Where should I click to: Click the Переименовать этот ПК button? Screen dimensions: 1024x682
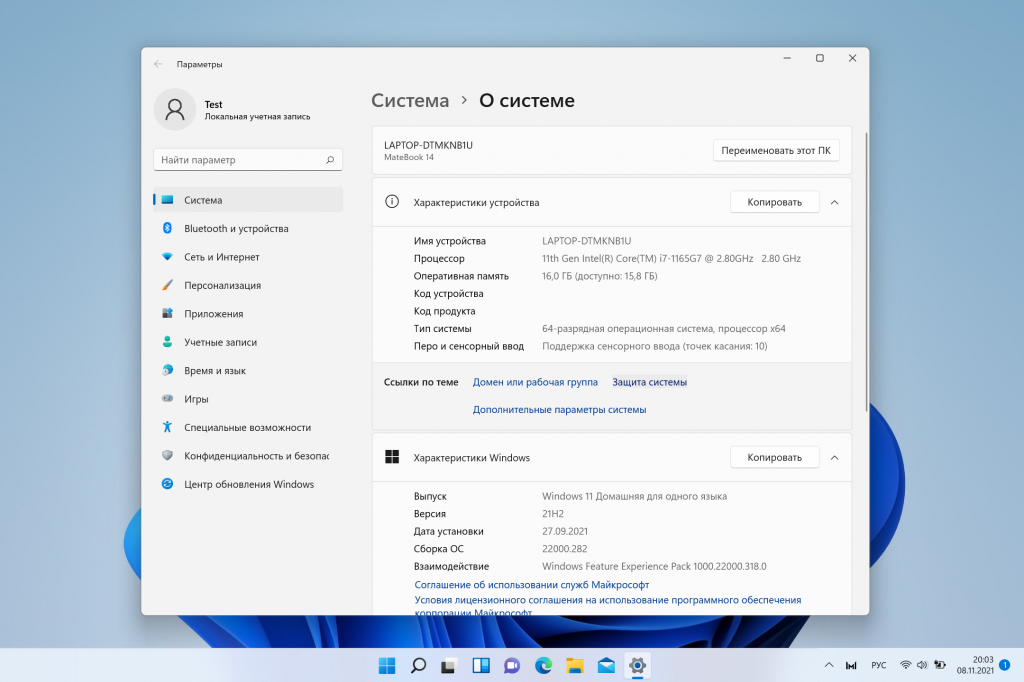tap(775, 151)
